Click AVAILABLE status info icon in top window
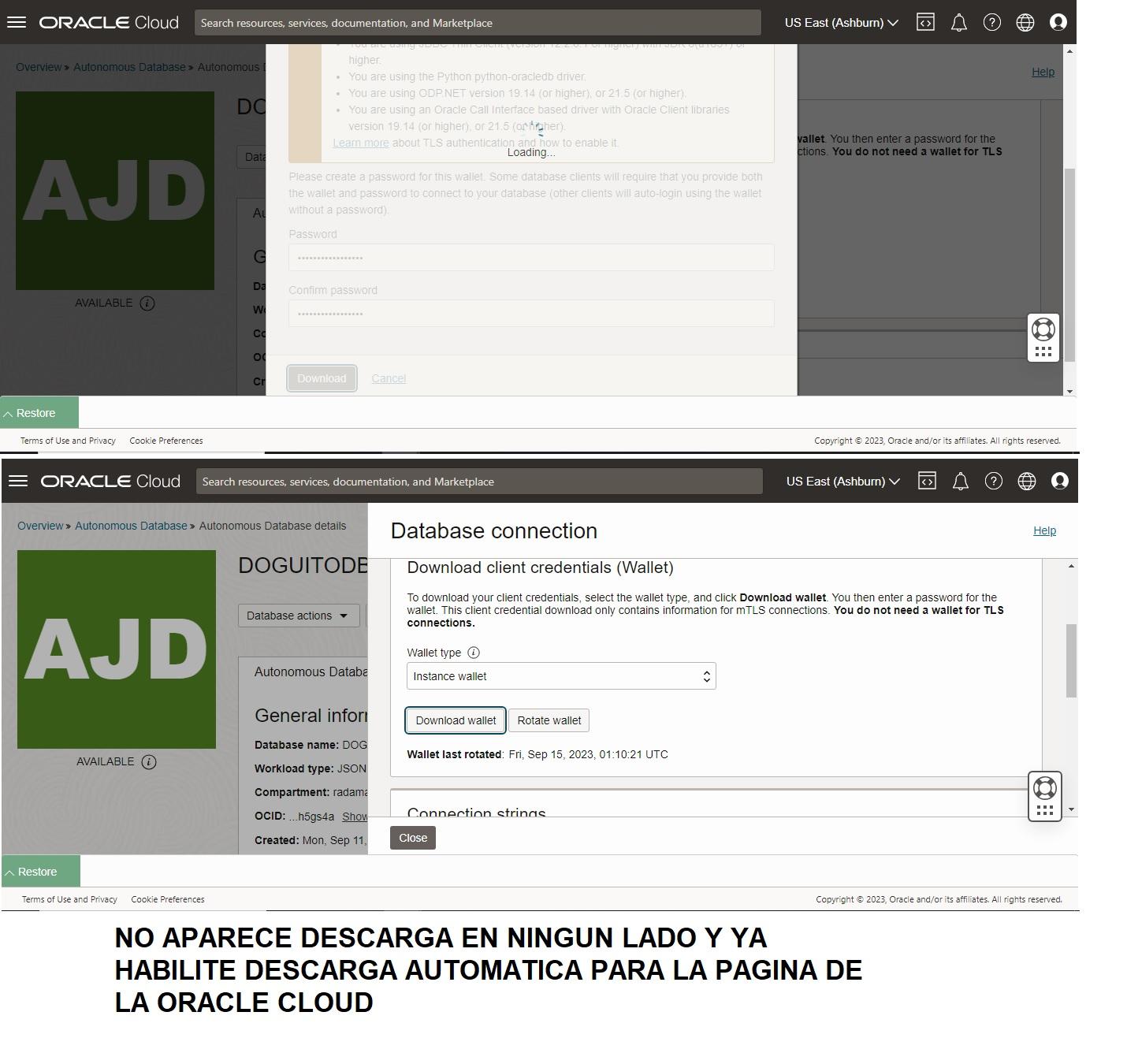The image size is (1127, 1064). point(147,303)
